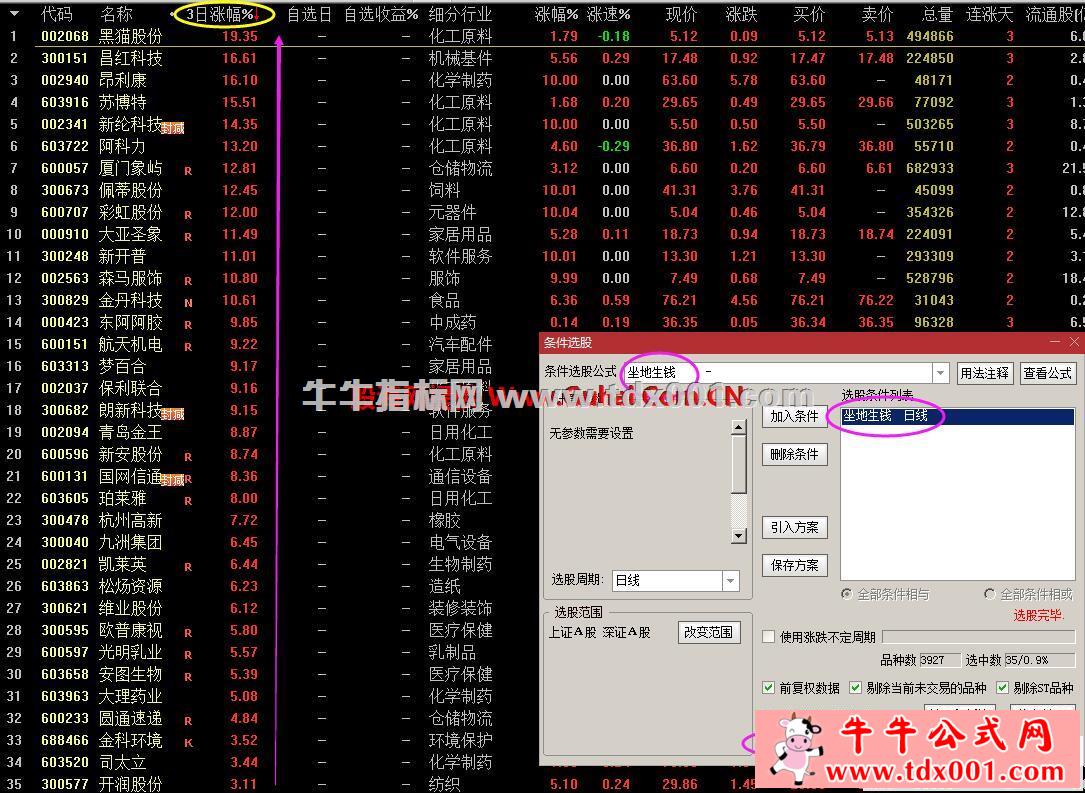
Task: Sort by 3日涨幅% column header
Action: click(221, 14)
